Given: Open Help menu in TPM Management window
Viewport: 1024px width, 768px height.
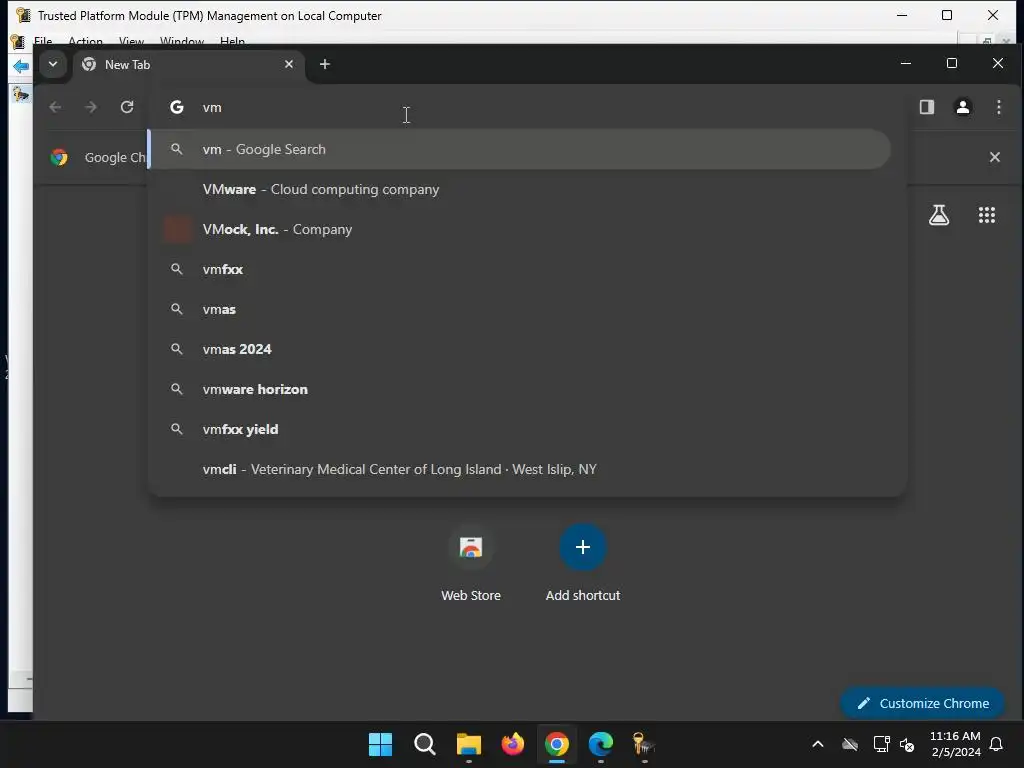Looking at the screenshot, I should pyautogui.click(x=232, y=40).
